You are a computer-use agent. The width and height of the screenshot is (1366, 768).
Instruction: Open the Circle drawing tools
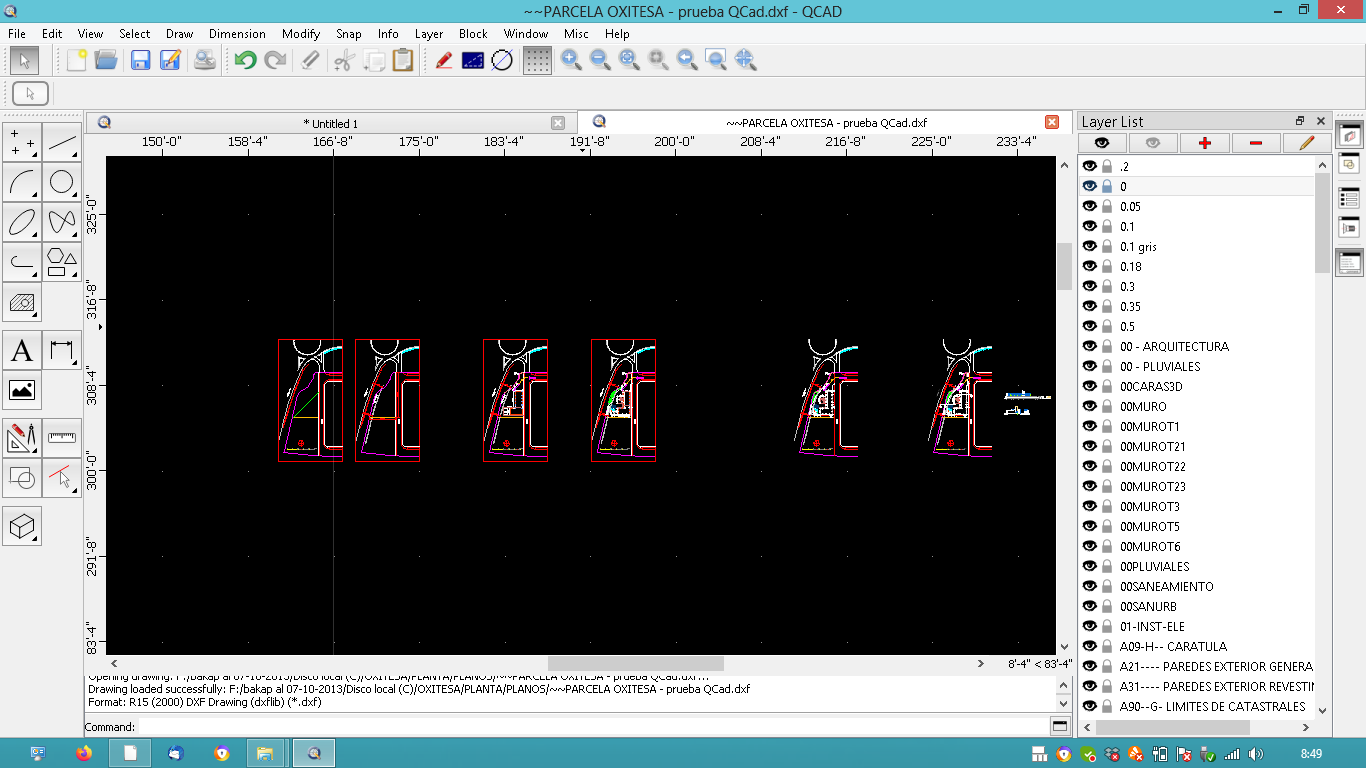coord(62,182)
